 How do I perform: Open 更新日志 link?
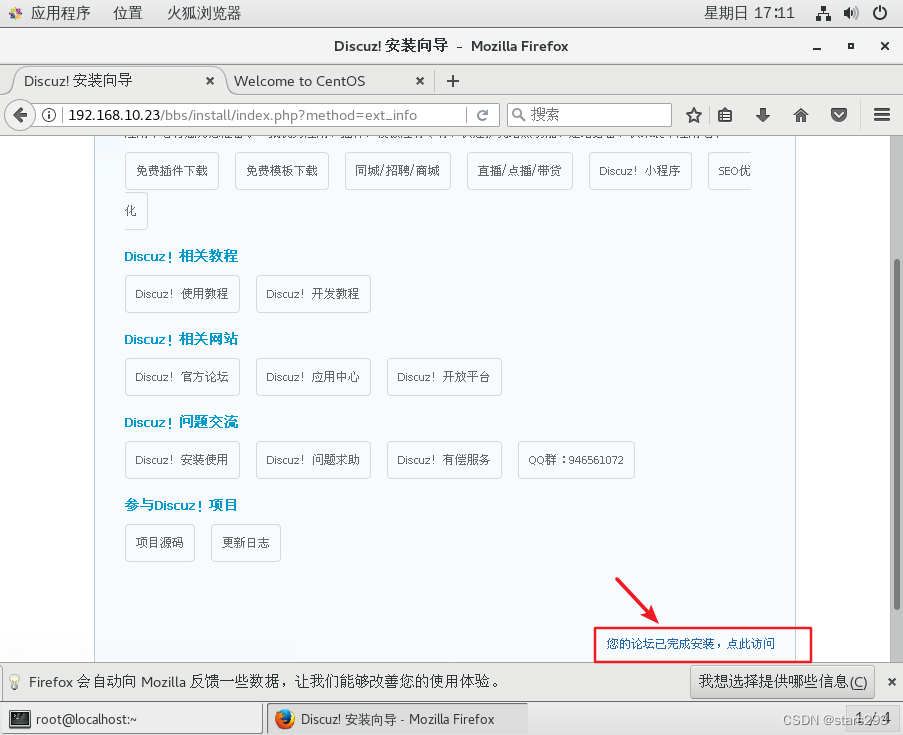246,543
